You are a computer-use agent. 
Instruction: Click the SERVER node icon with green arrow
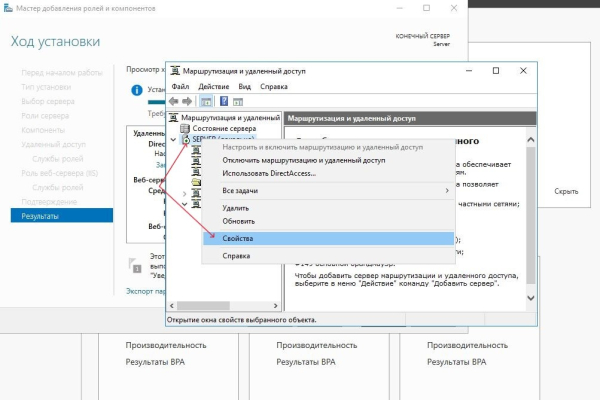(186, 139)
